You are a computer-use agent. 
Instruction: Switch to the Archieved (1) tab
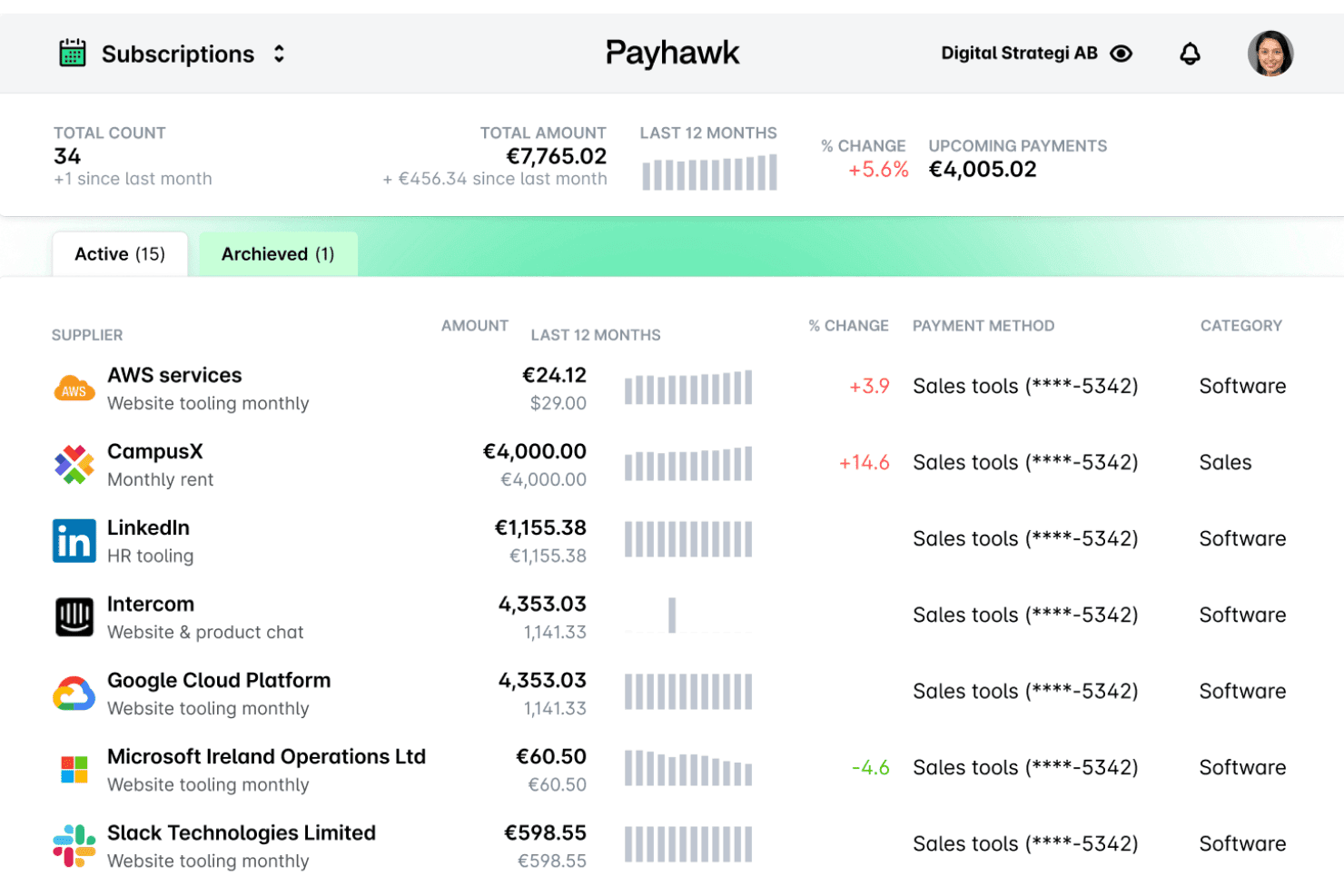278,254
